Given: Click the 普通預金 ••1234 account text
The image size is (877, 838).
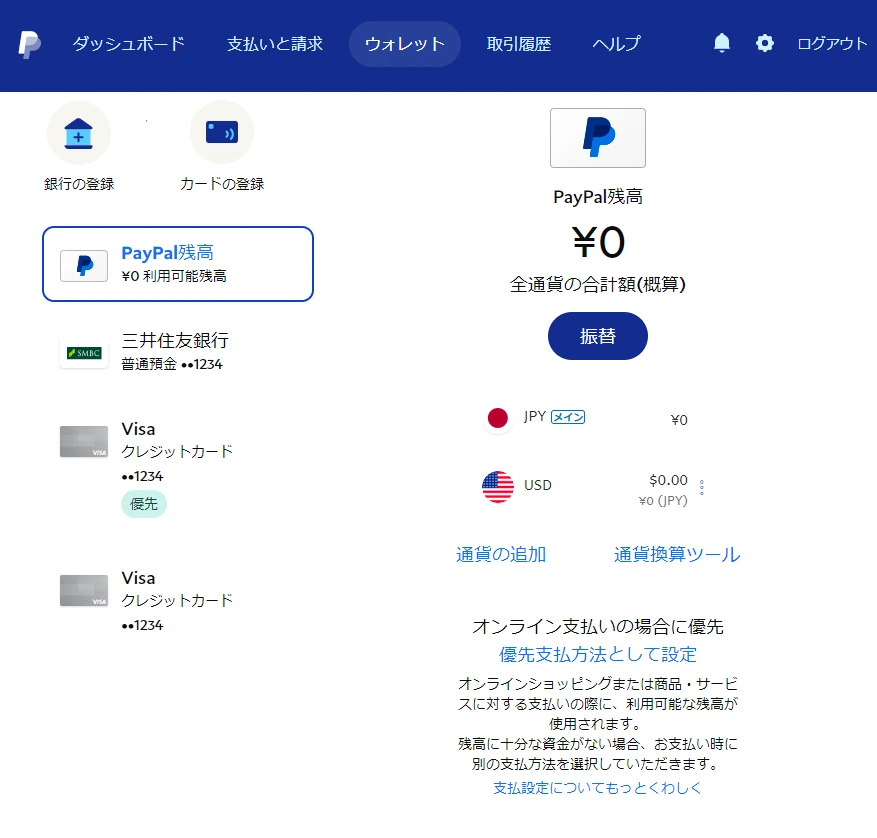Looking at the screenshot, I should coord(172,364).
